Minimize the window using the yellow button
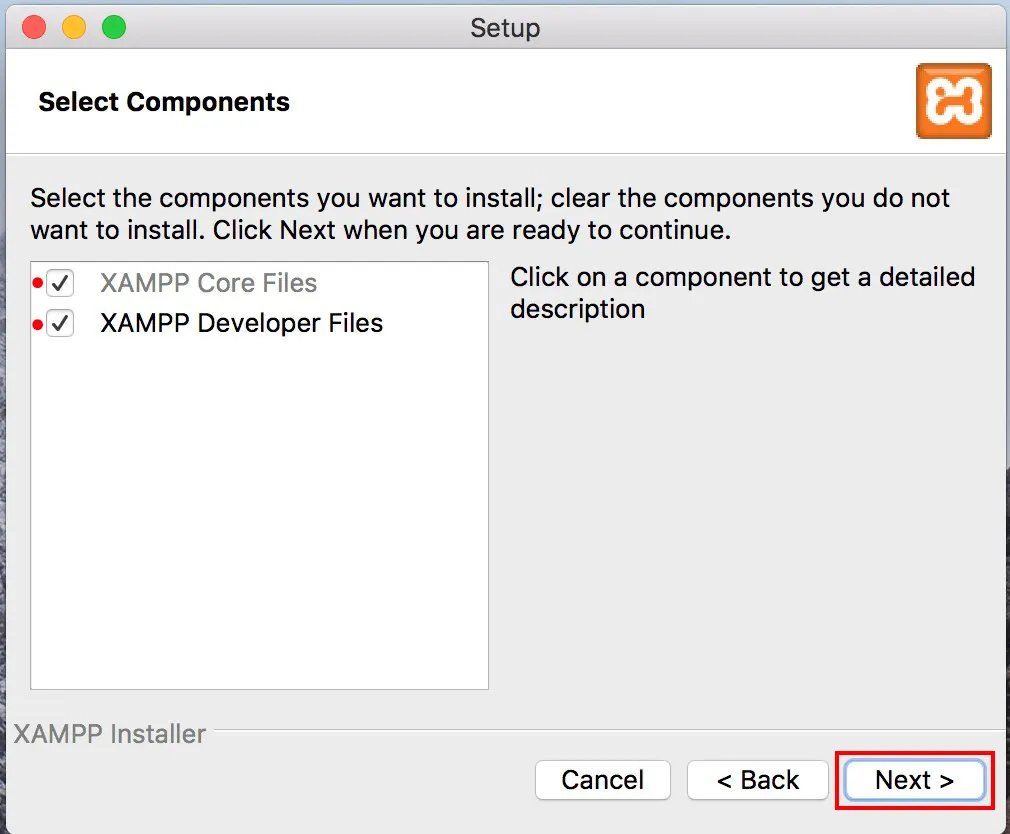The width and height of the screenshot is (1010, 834). coord(74,28)
